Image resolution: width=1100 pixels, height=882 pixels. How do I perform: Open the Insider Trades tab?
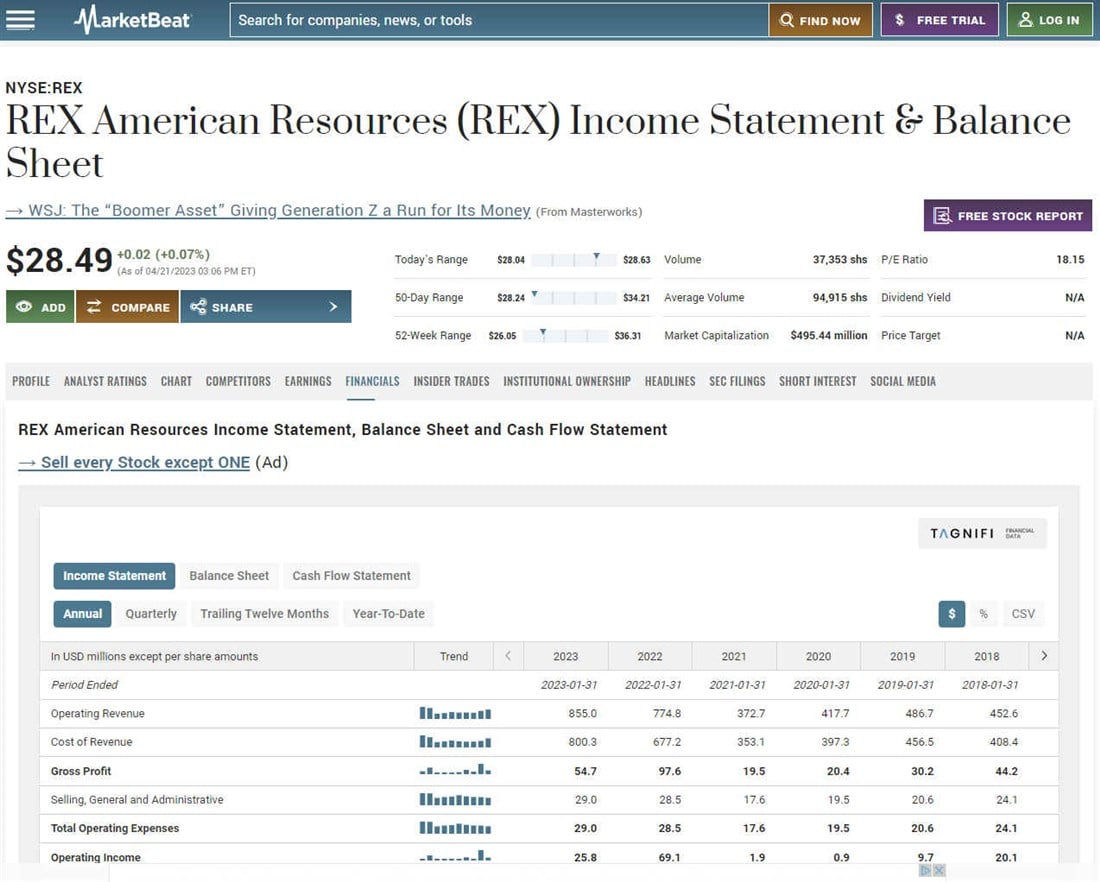tap(451, 381)
